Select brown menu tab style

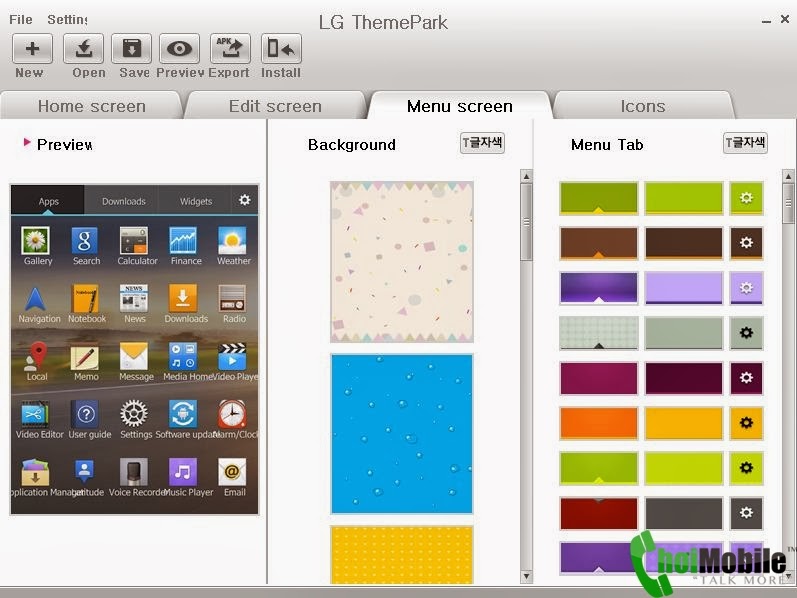pos(599,243)
